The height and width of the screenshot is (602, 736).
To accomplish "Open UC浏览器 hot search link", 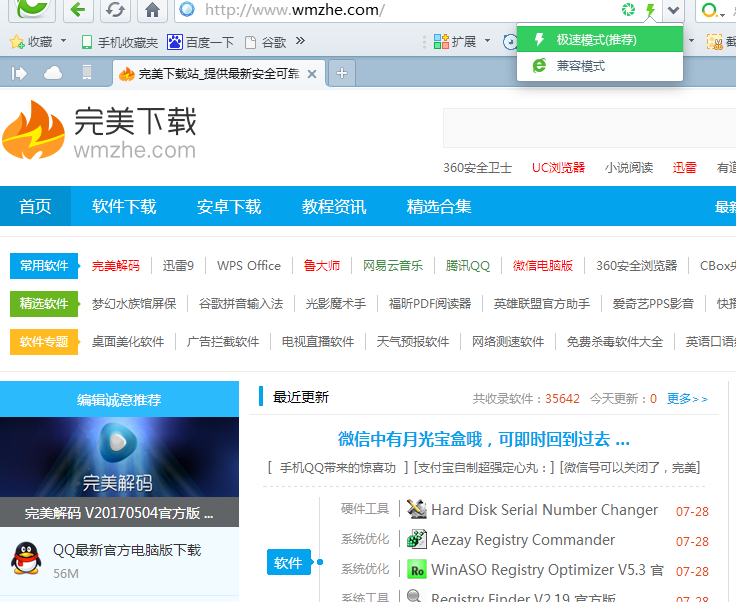I will click(559, 168).
